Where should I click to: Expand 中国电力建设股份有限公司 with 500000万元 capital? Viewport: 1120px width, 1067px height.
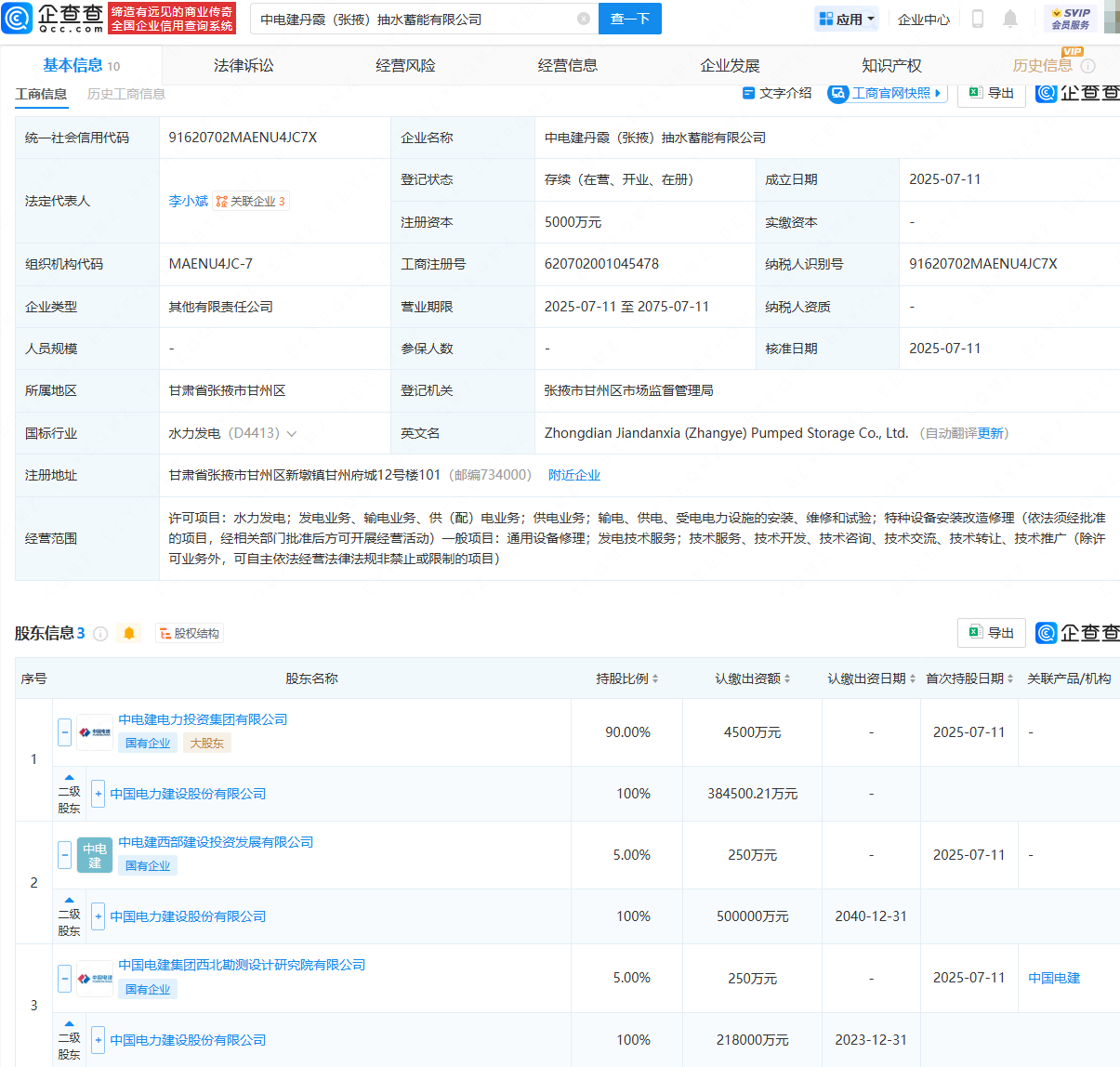[99, 916]
